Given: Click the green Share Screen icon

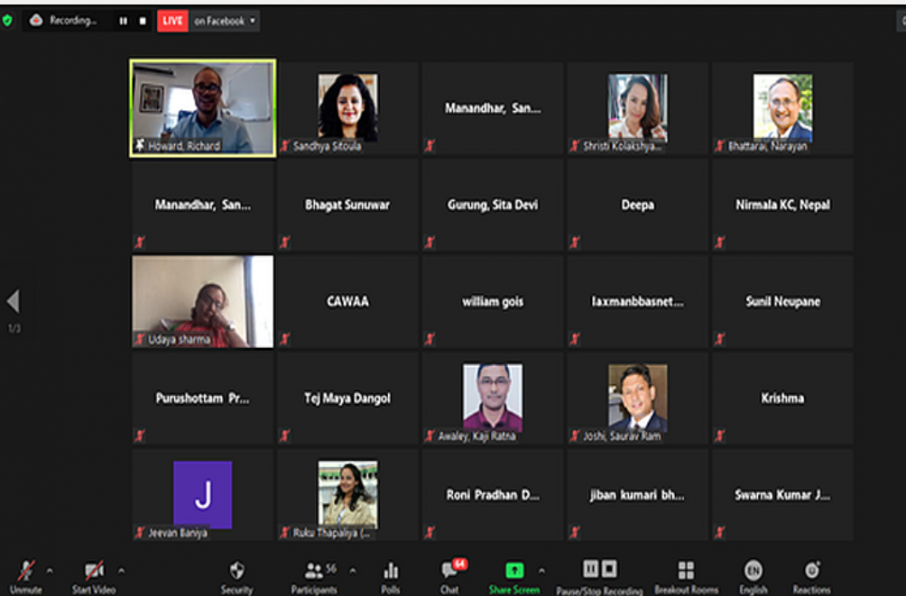Looking at the screenshot, I should (514, 571).
